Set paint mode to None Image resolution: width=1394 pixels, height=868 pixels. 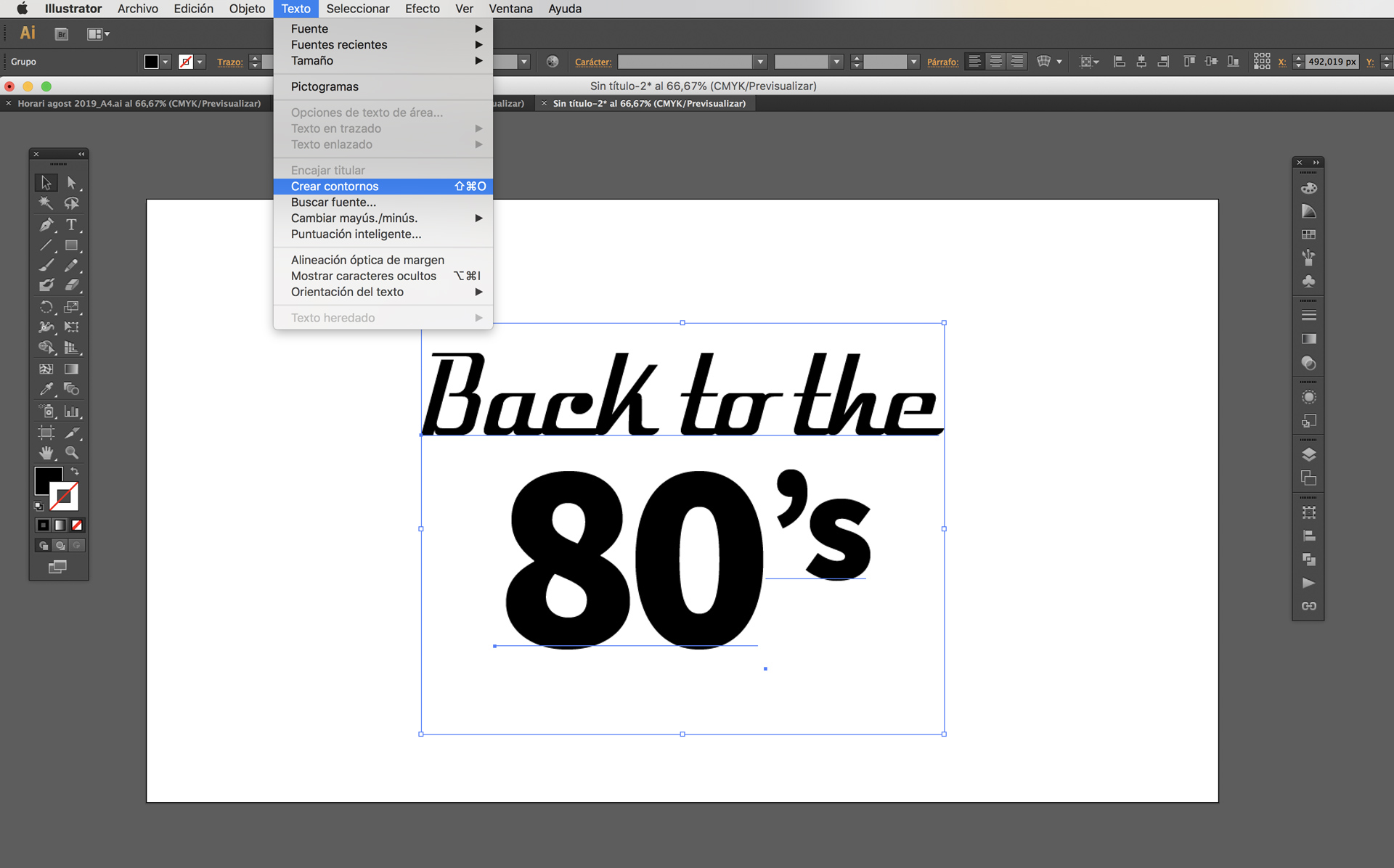(x=77, y=525)
